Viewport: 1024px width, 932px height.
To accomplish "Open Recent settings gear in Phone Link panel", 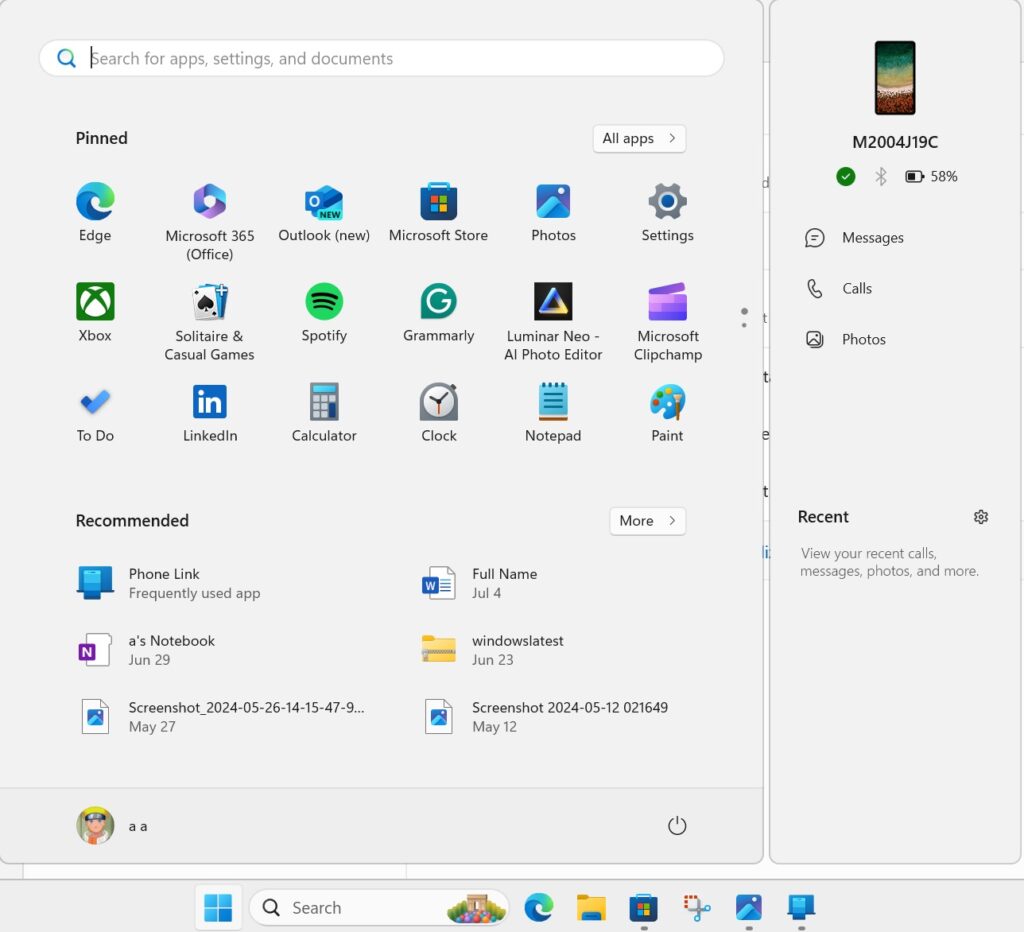I will [981, 516].
